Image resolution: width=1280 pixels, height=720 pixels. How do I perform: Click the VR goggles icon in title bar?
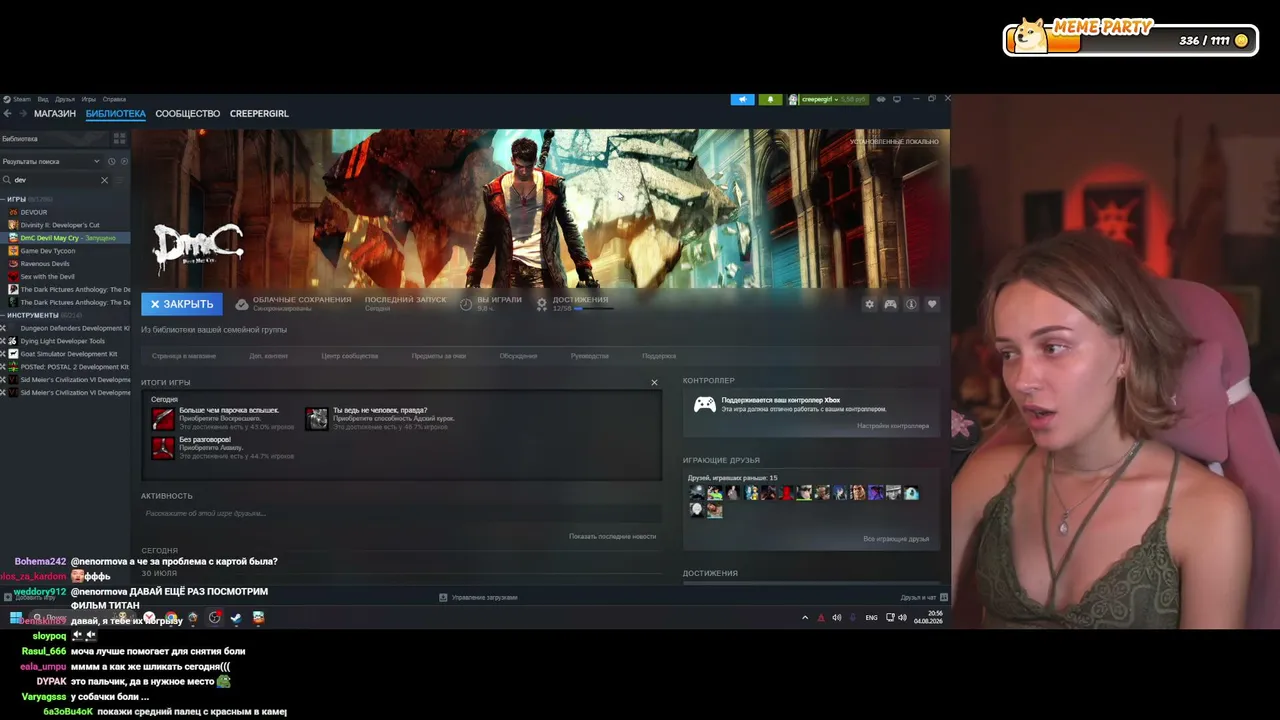pyautogui.click(x=881, y=99)
